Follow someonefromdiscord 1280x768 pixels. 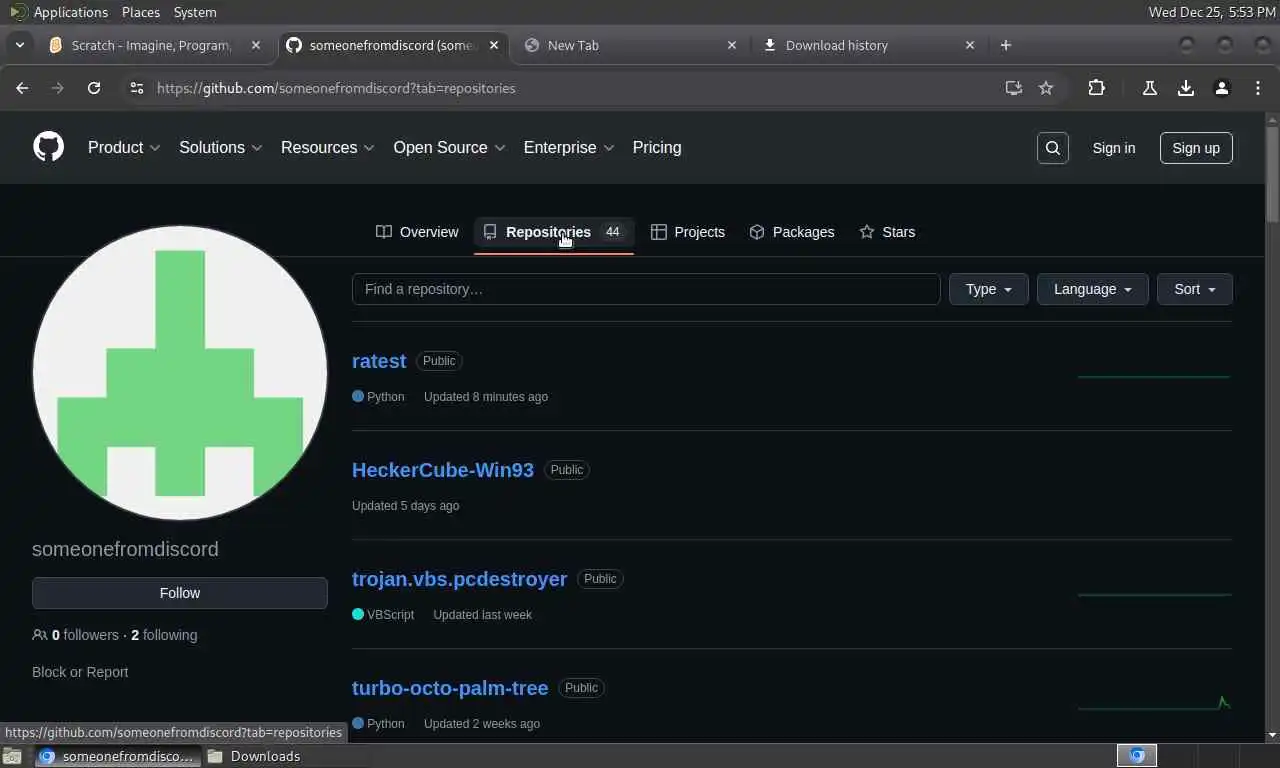(180, 593)
